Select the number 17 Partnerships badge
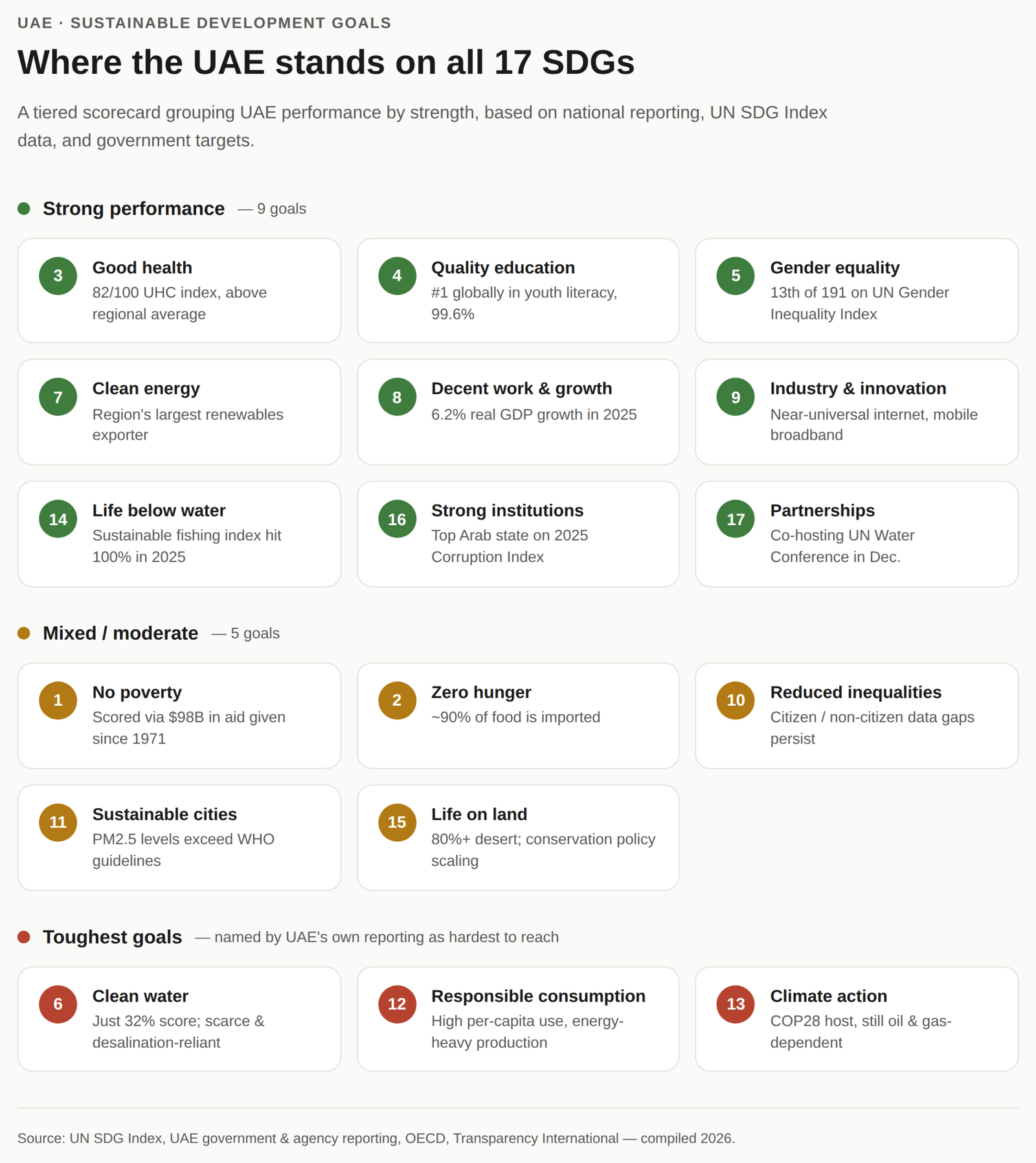This screenshot has height=1163, width=1036. [736, 519]
